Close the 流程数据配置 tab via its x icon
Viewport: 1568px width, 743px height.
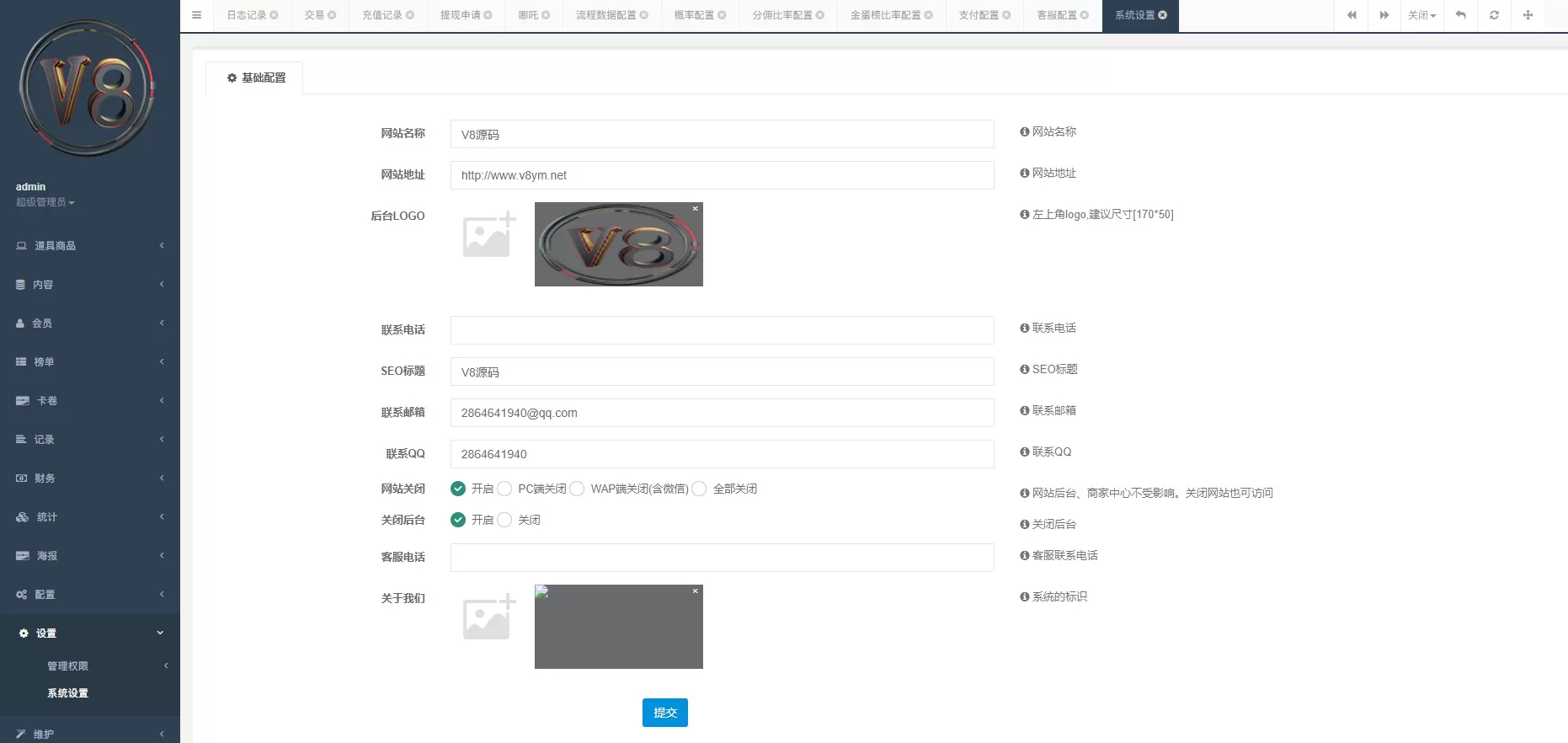[x=644, y=15]
